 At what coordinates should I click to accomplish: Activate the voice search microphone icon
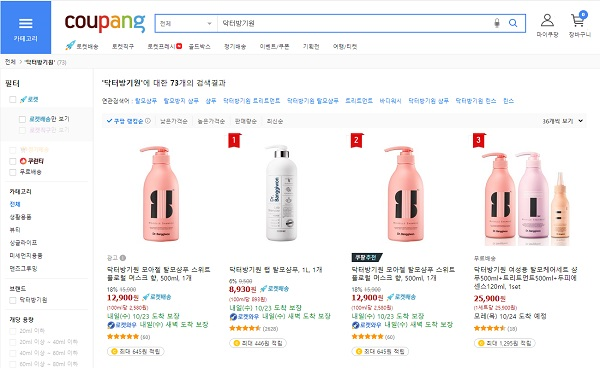497,23
